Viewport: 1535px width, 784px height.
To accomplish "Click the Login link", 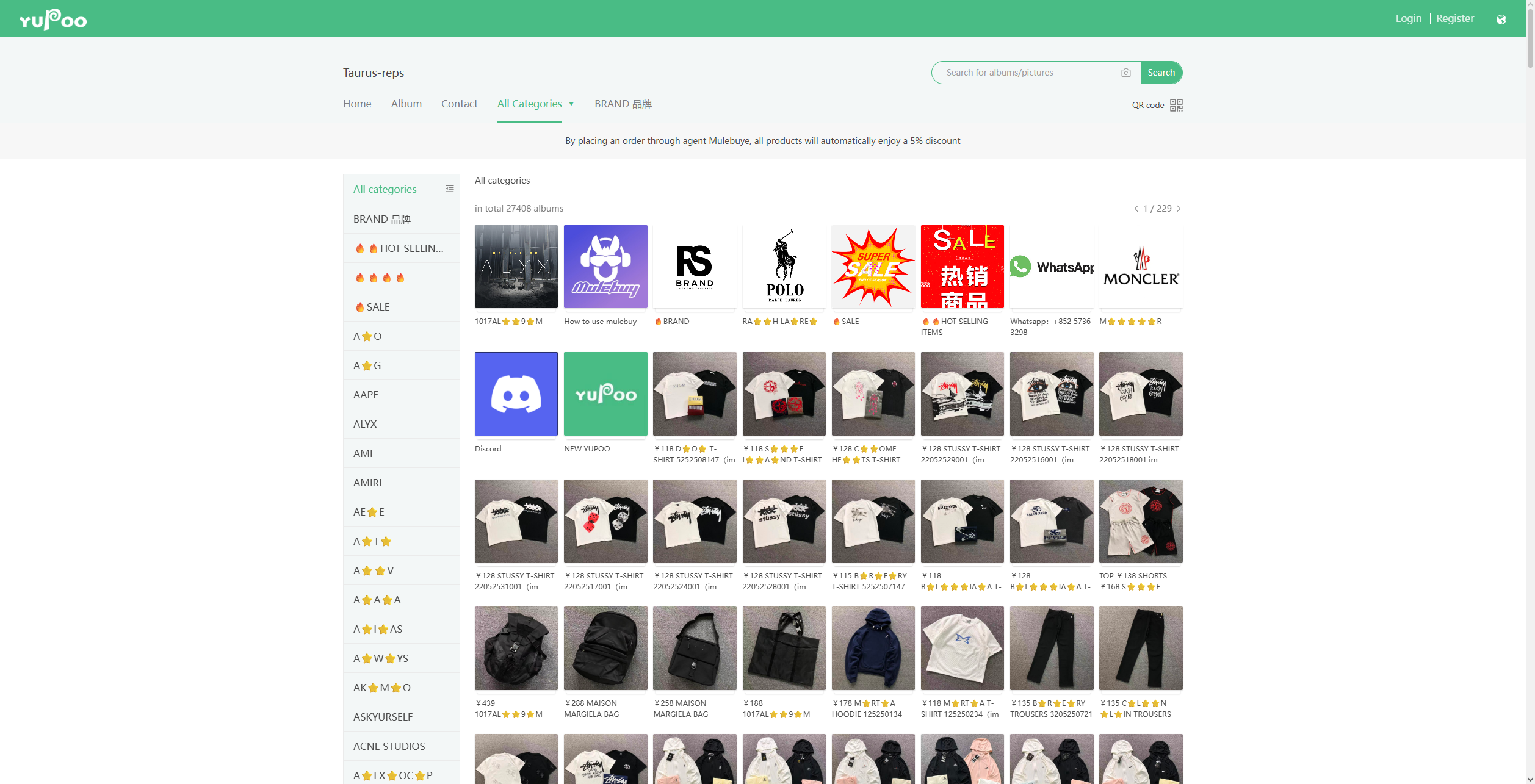I will coord(1409,18).
